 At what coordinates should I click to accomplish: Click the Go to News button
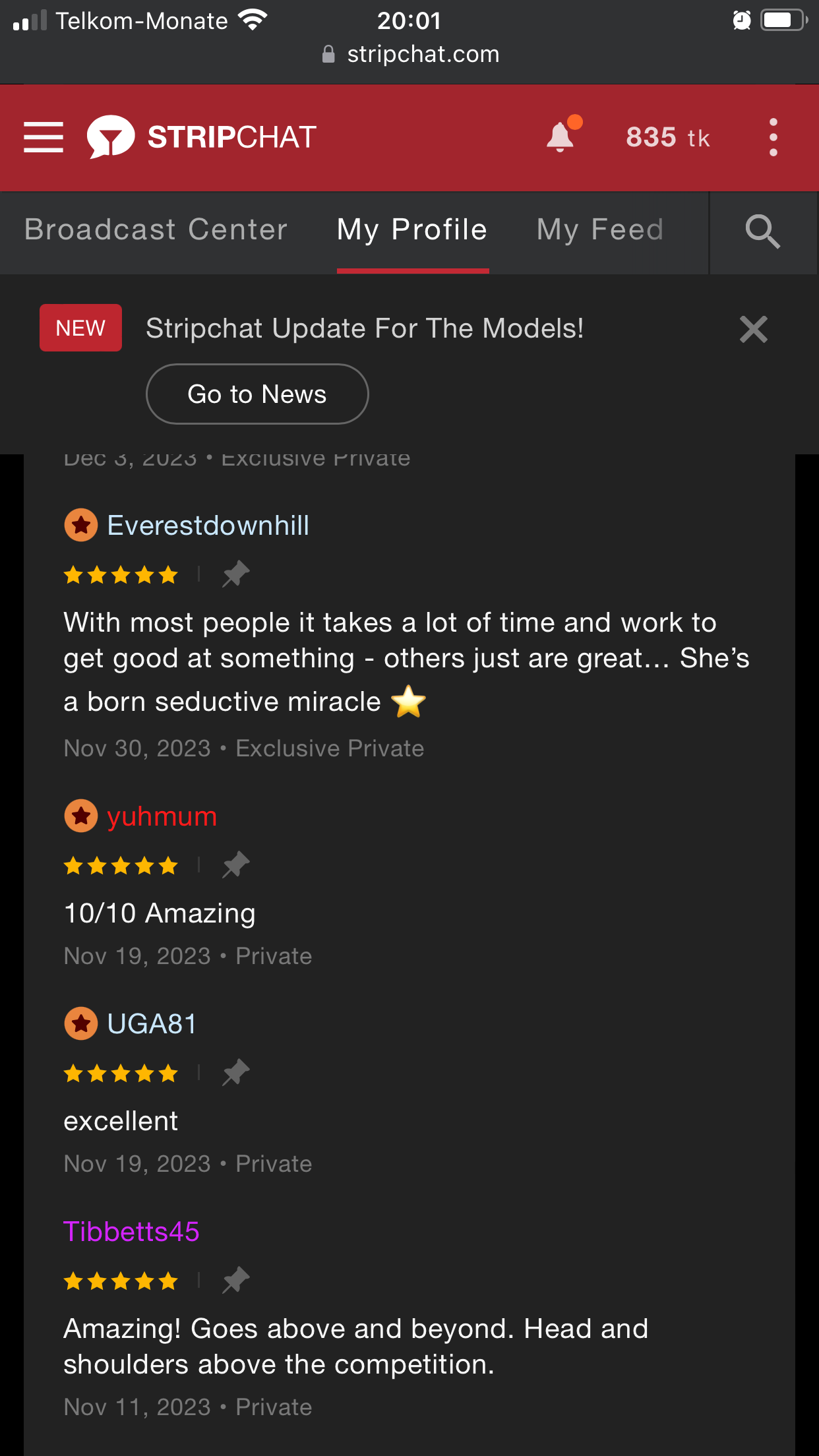(x=257, y=394)
